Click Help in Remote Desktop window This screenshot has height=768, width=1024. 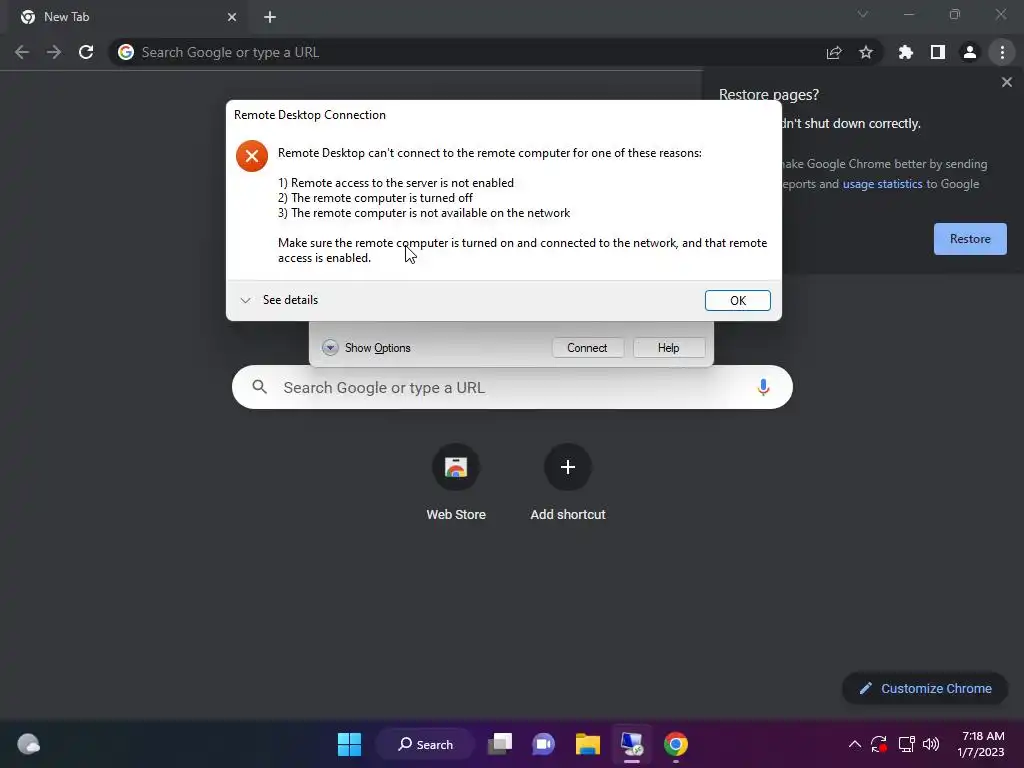pos(669,347)
